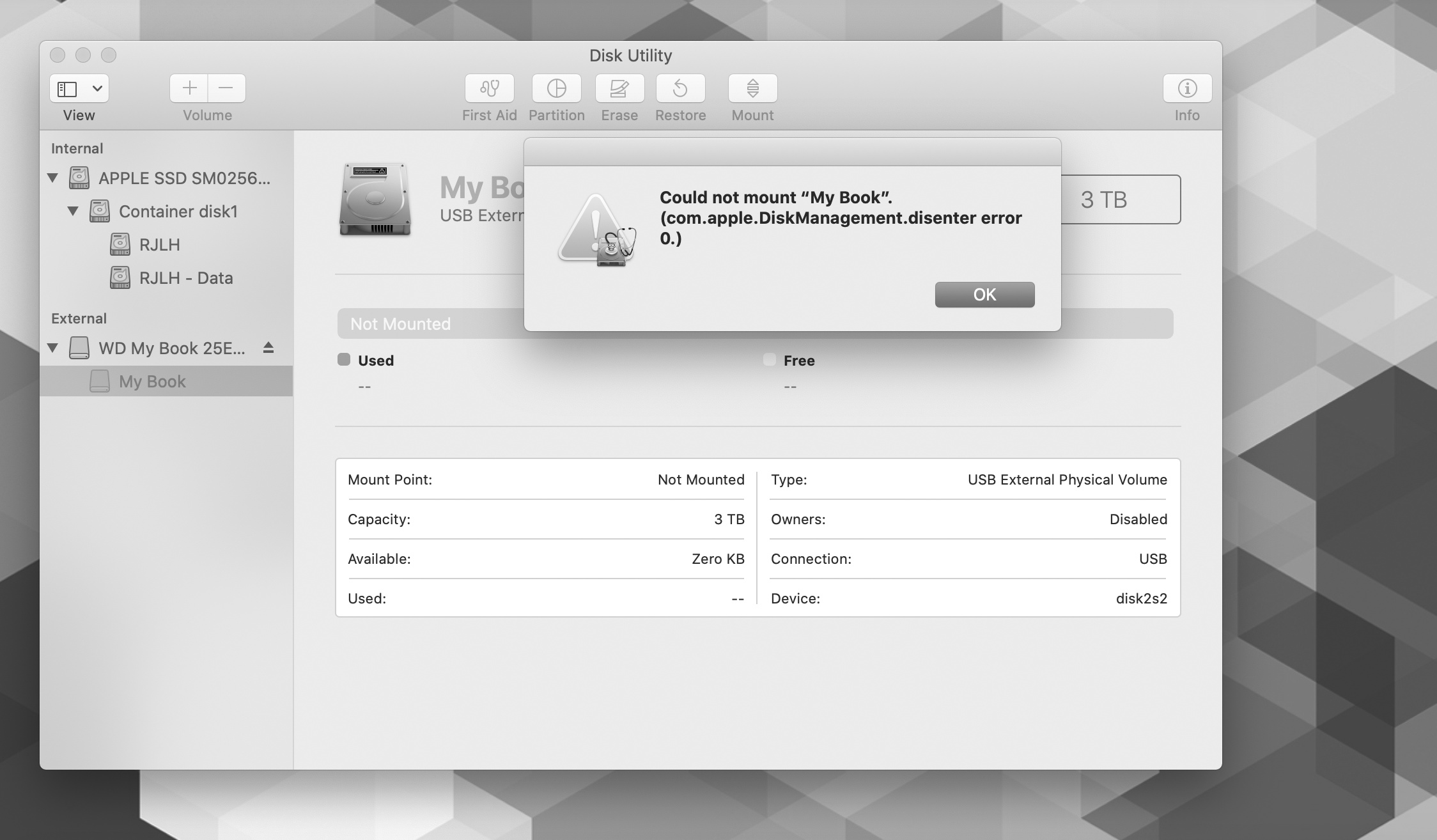The image size is (1437, 840).
Task: Select the RJLH volume in sidebar
Action: point(159,244)
